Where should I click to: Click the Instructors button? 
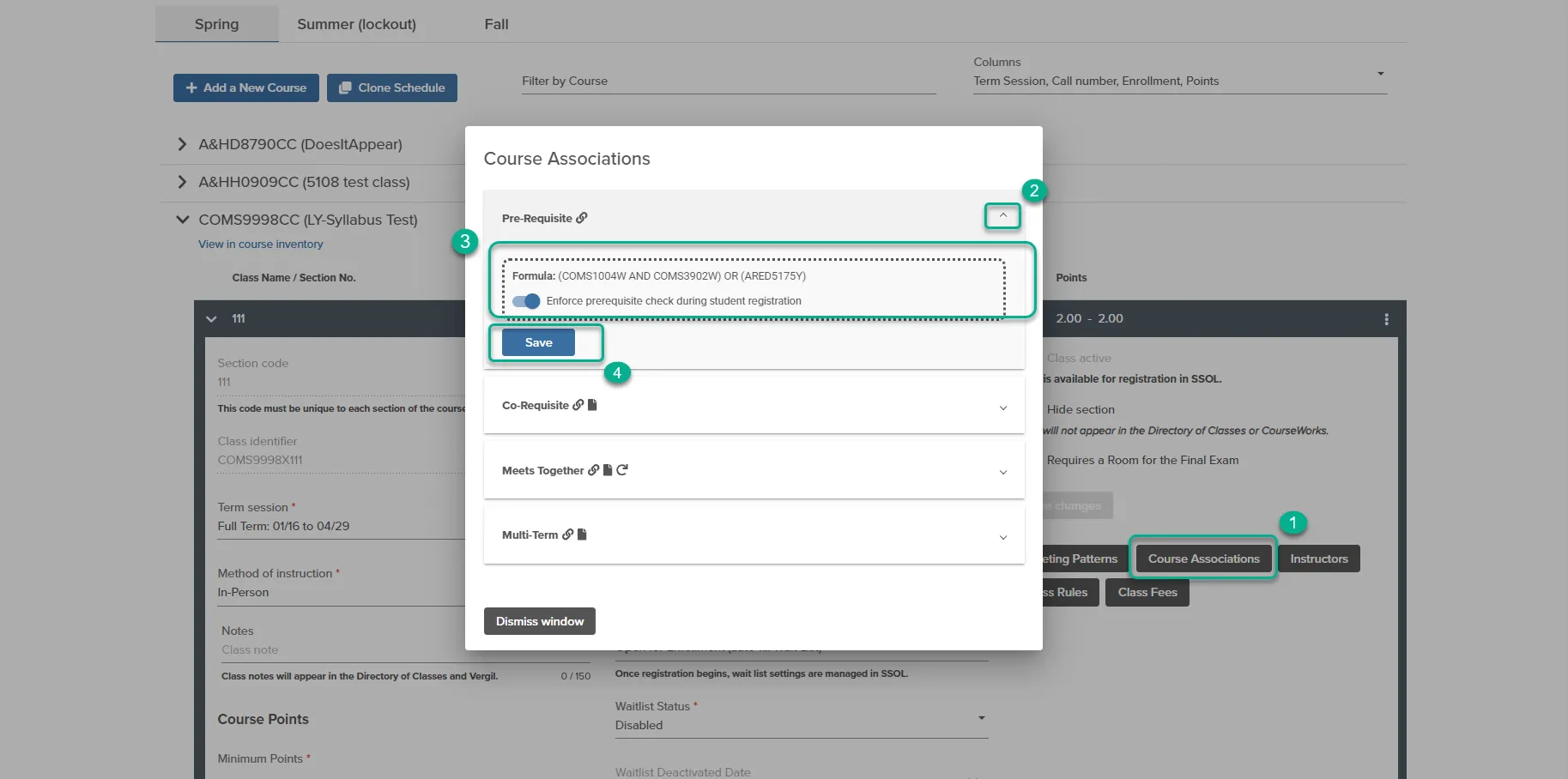point(1319,559)
